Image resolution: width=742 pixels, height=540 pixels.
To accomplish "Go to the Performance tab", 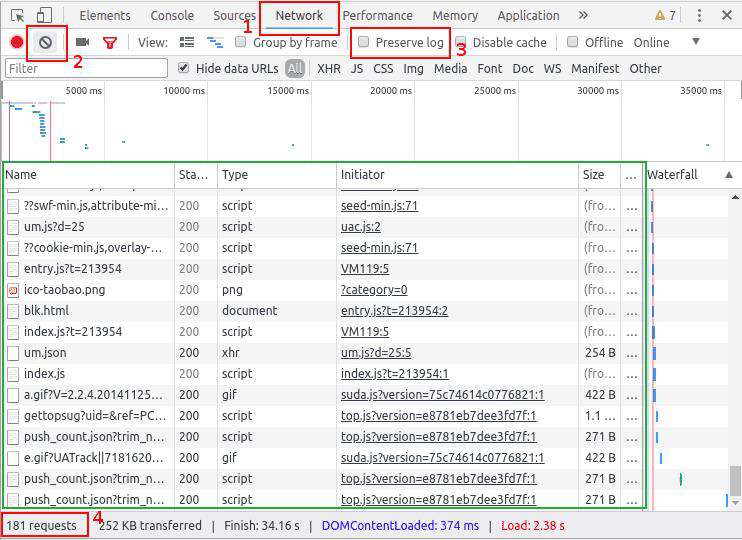I will pos(378,16).
